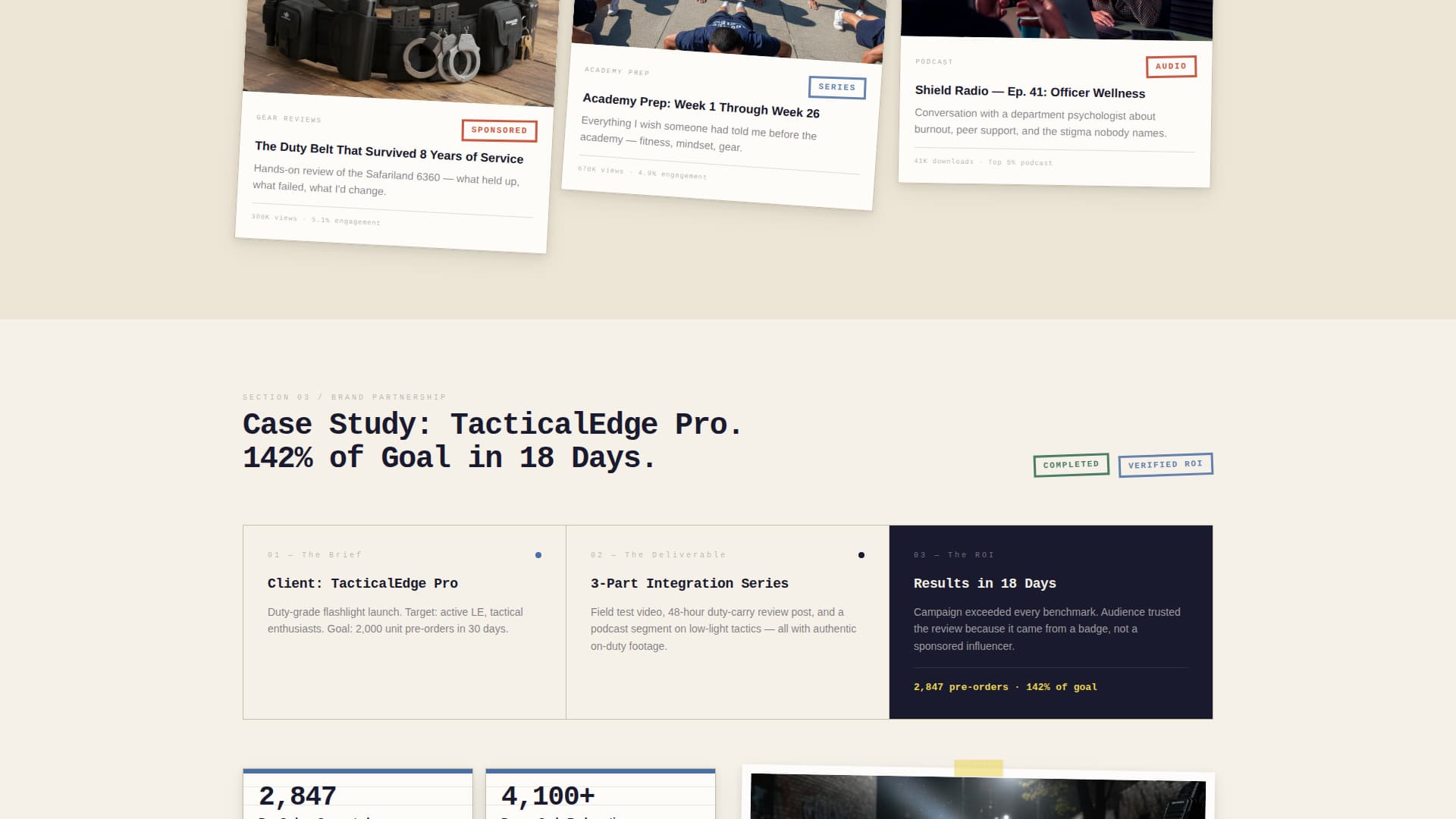Click the 'Campaign exceeded every benchmark' text
The width and height of the screenshot is (1456, 819).
pos(1046,629)
